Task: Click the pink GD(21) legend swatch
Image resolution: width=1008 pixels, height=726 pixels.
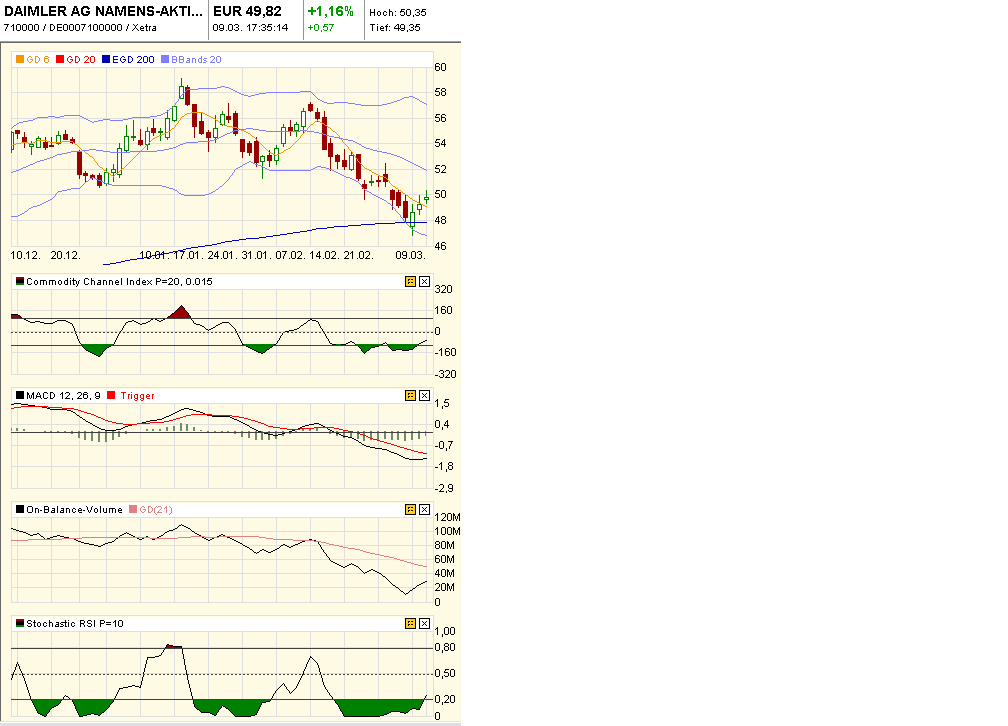Action: click(133, 509)
